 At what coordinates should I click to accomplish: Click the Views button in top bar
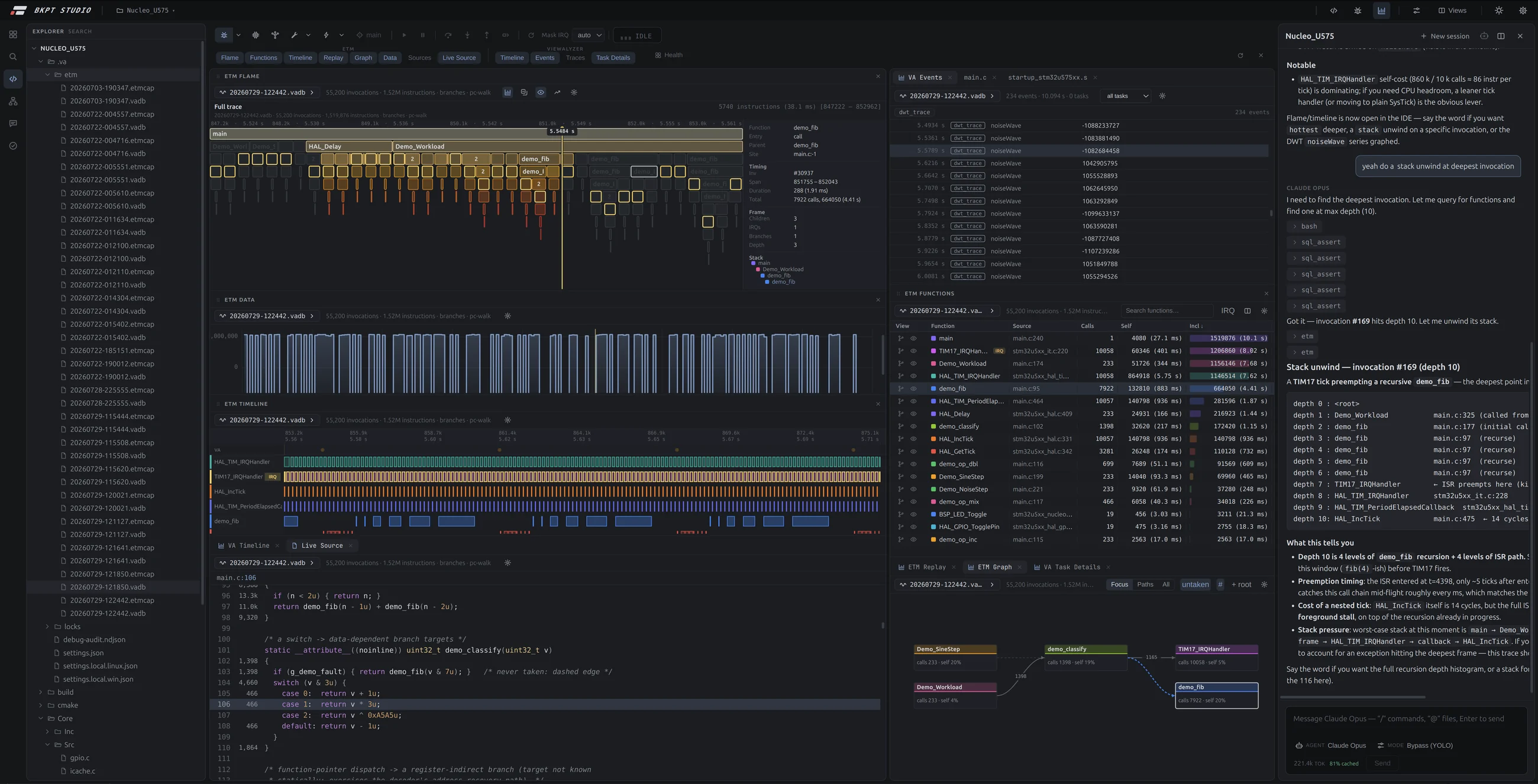click(x=1452, y=10)
